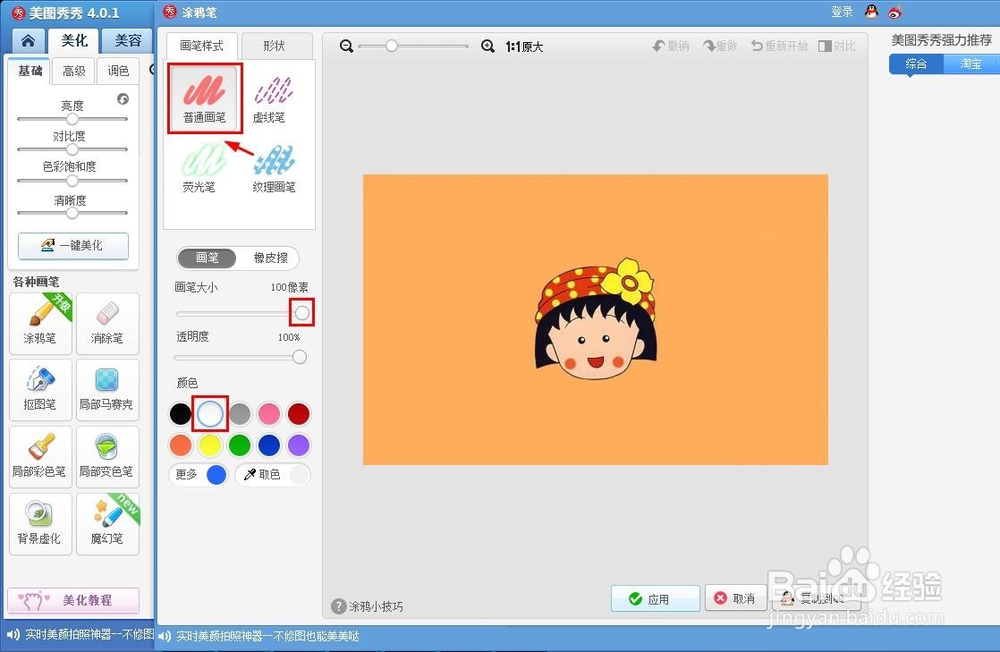Select the 普通画笔 normal brush style
The image size is (1000, 652).
click(205, 98)
